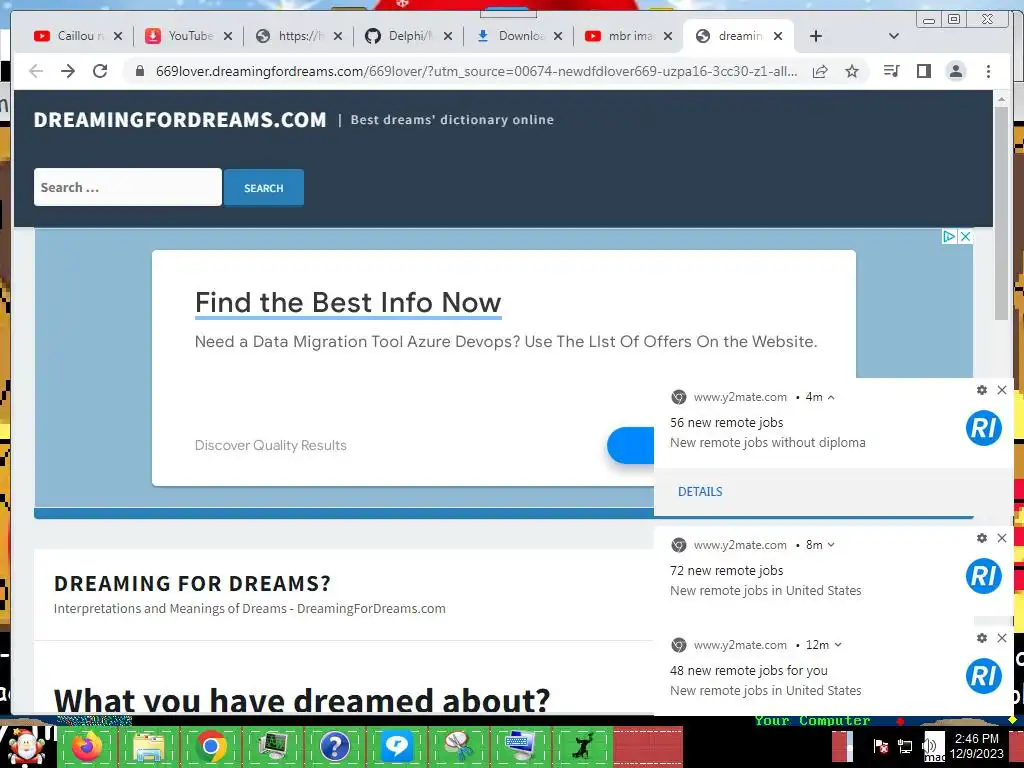1024x768 pixels.
Task: Share this page via address bar icon
Action: tap(820, 71)
